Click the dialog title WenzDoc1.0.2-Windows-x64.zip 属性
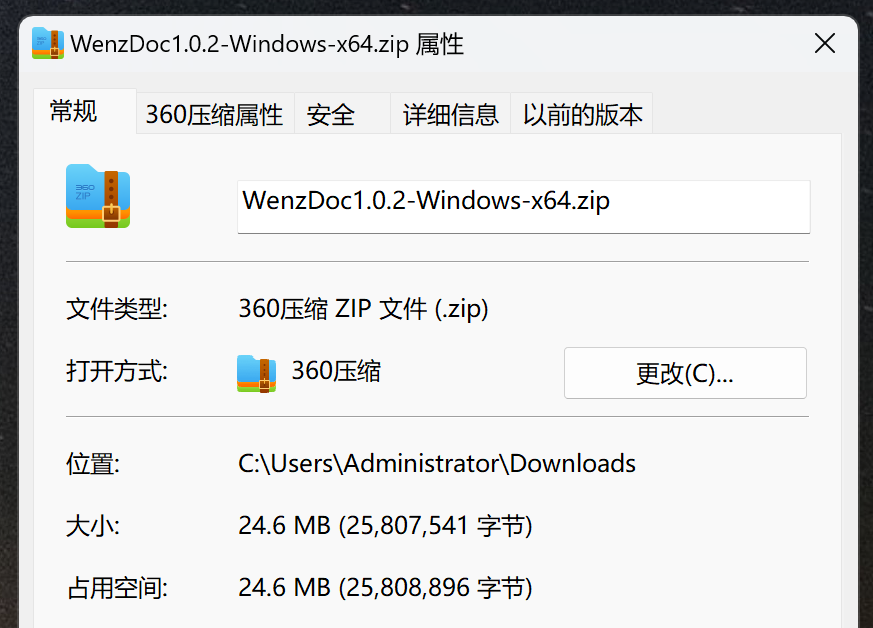This screenshot has width=873, height=628. point(267,44)
